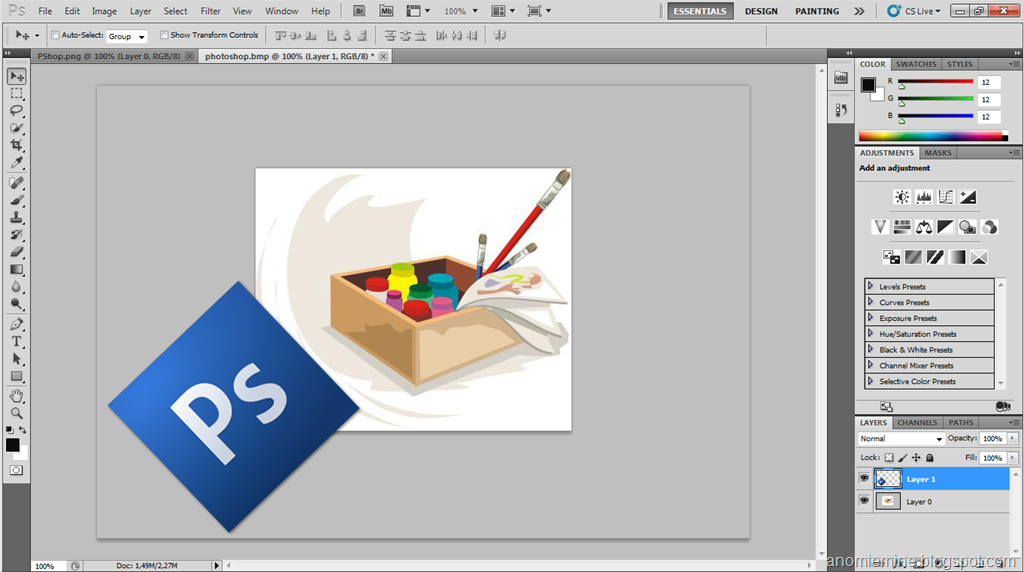Select the Clone Stamp tool

pos(16,217)
